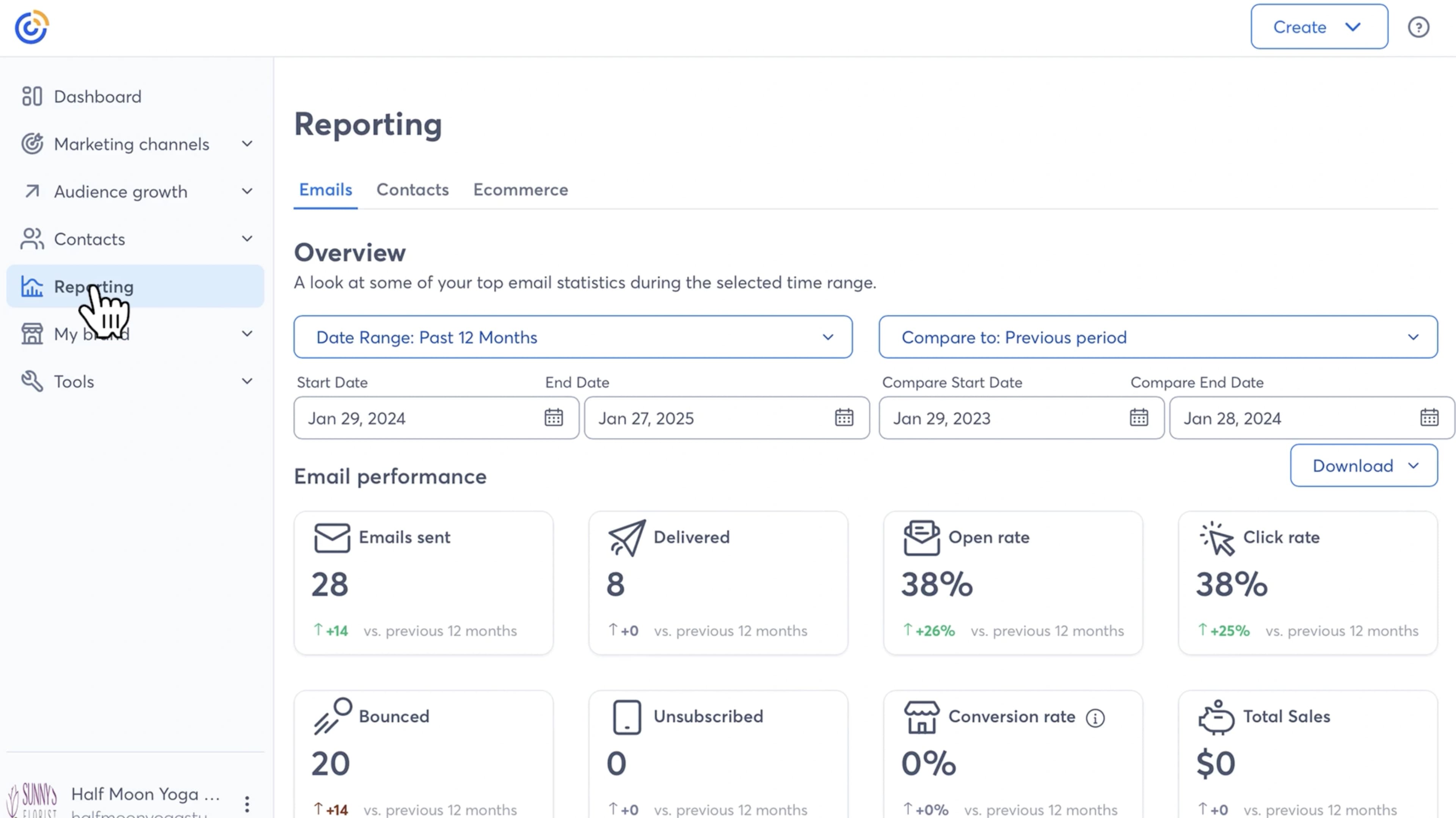Click the Dashboard sidebar icon
Viewport: 1456px width, 818px height.
click(x=31, y=96)
